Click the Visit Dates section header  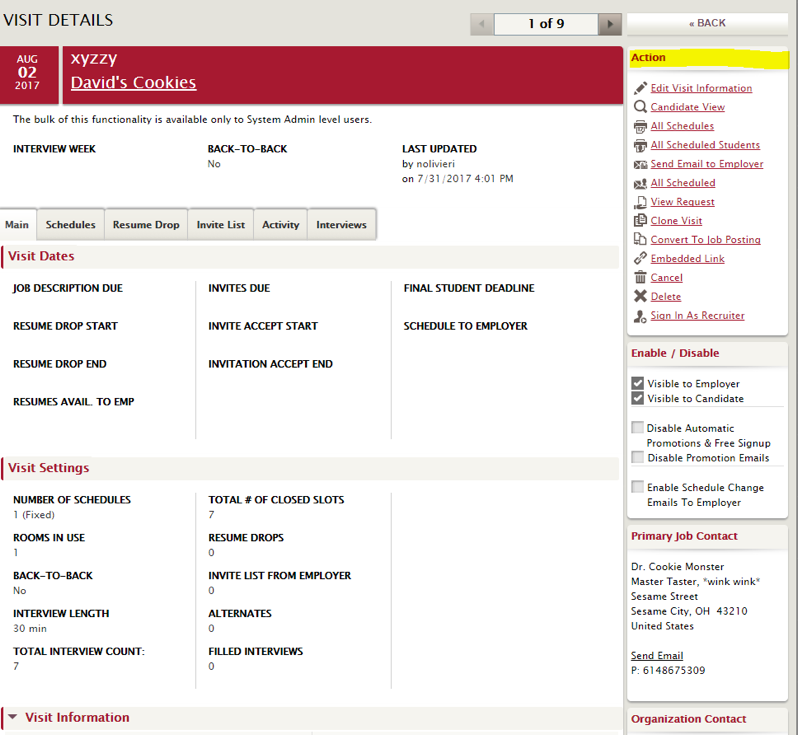click(310, 257)
